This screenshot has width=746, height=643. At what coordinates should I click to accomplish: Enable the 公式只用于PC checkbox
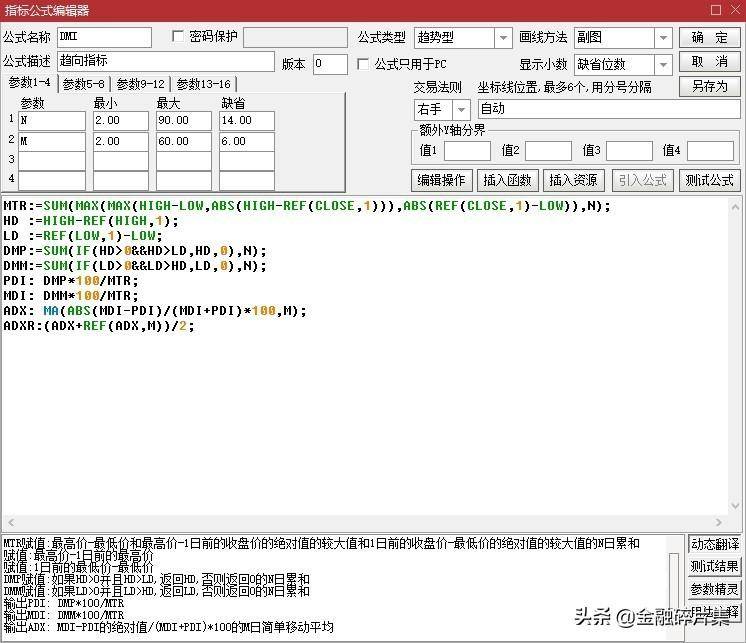(363, 64)
